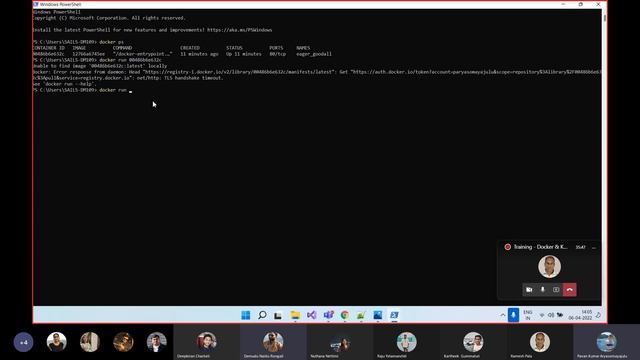
Task: Switch to PowerShell taskbar icon
Action: click(394, 315)
